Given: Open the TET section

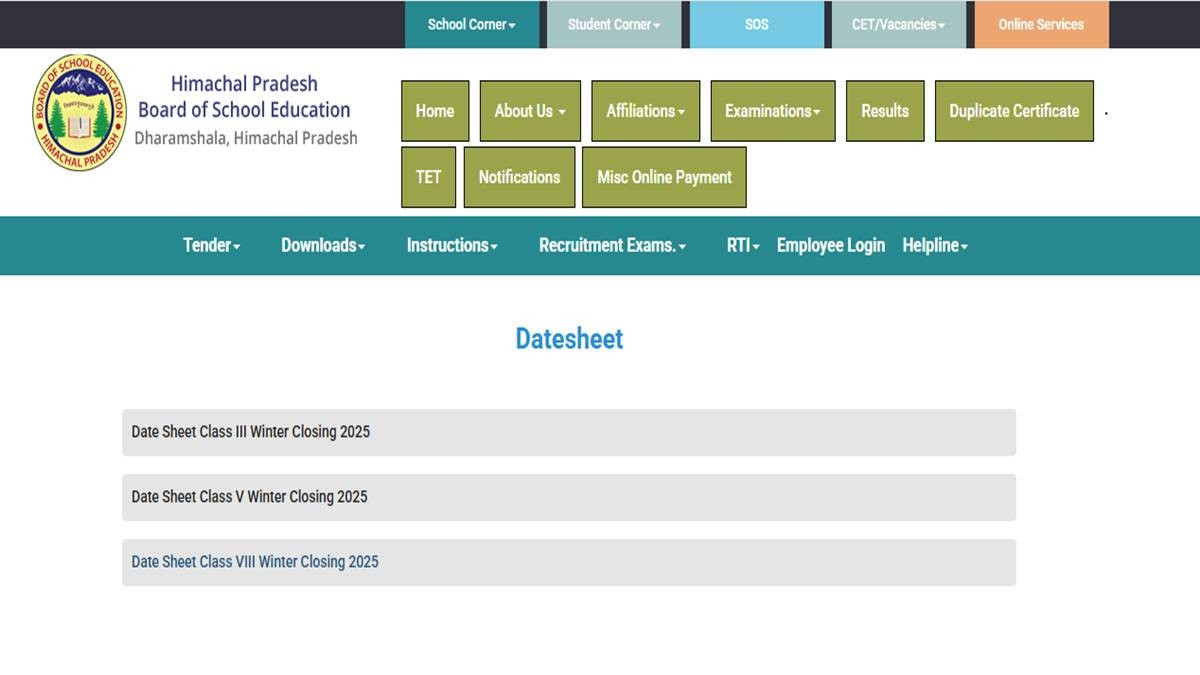Looking at the screenshot, I should pos(428,177).
